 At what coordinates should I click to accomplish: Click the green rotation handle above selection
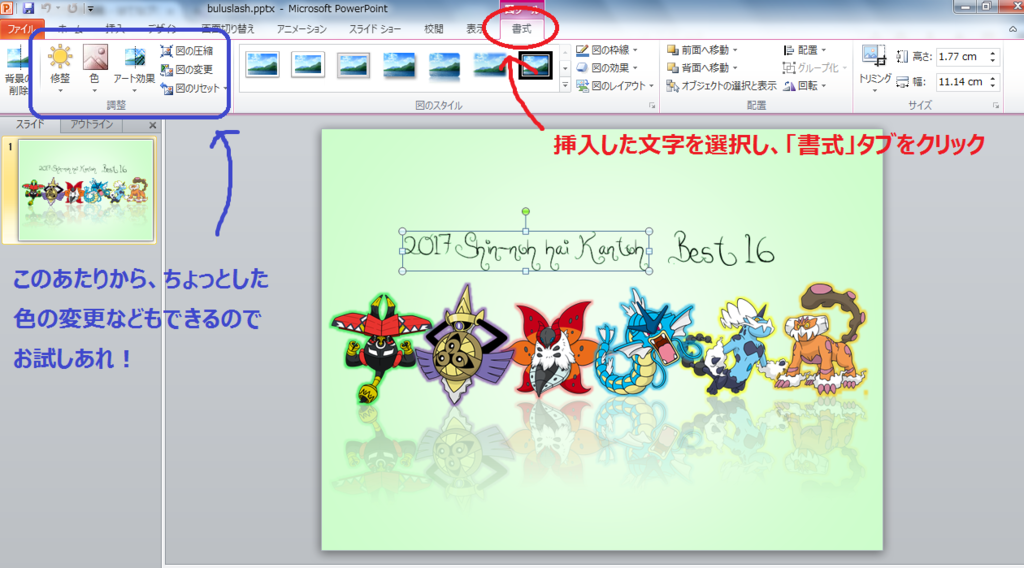click(x=526, y=212)
